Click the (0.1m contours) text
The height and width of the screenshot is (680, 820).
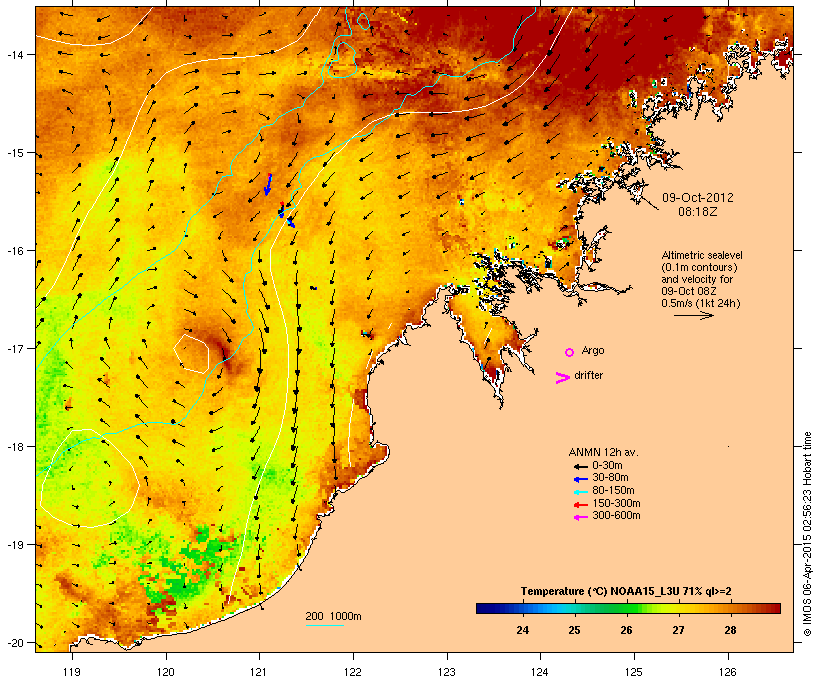pos(699,267)
